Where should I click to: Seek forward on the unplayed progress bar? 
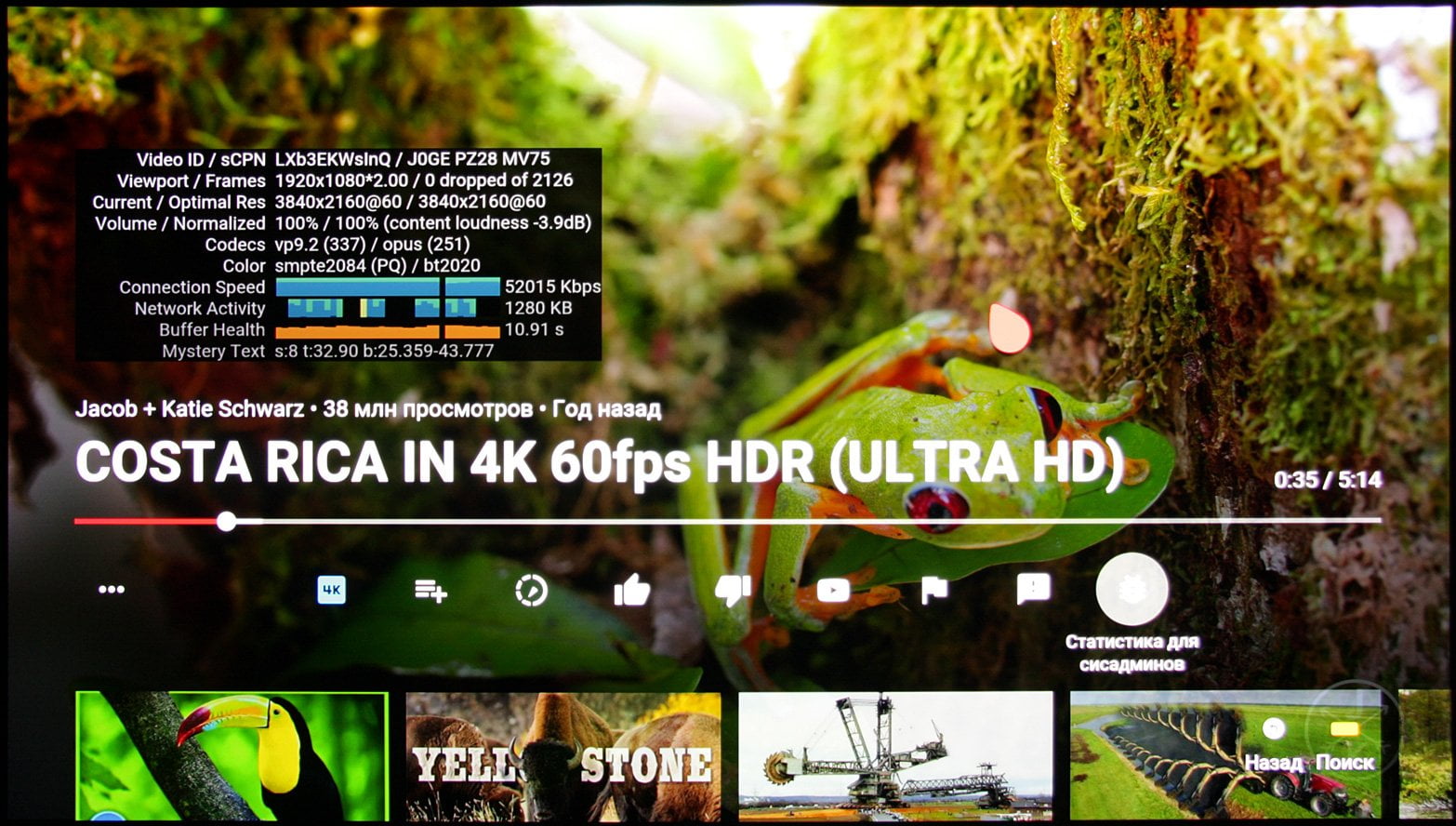tap(808, 521)
